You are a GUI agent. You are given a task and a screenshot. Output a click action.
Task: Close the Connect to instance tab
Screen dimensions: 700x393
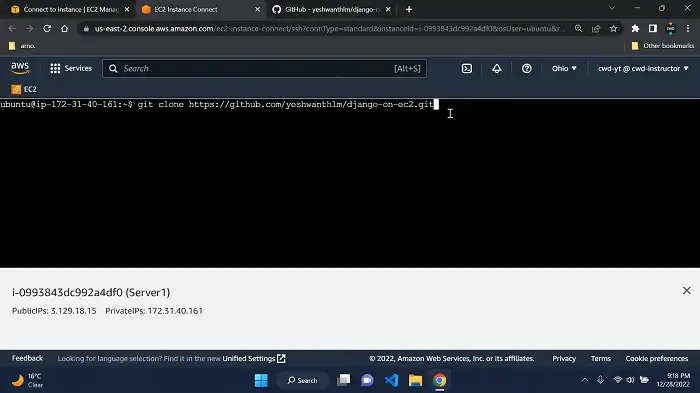coord(127,9)
